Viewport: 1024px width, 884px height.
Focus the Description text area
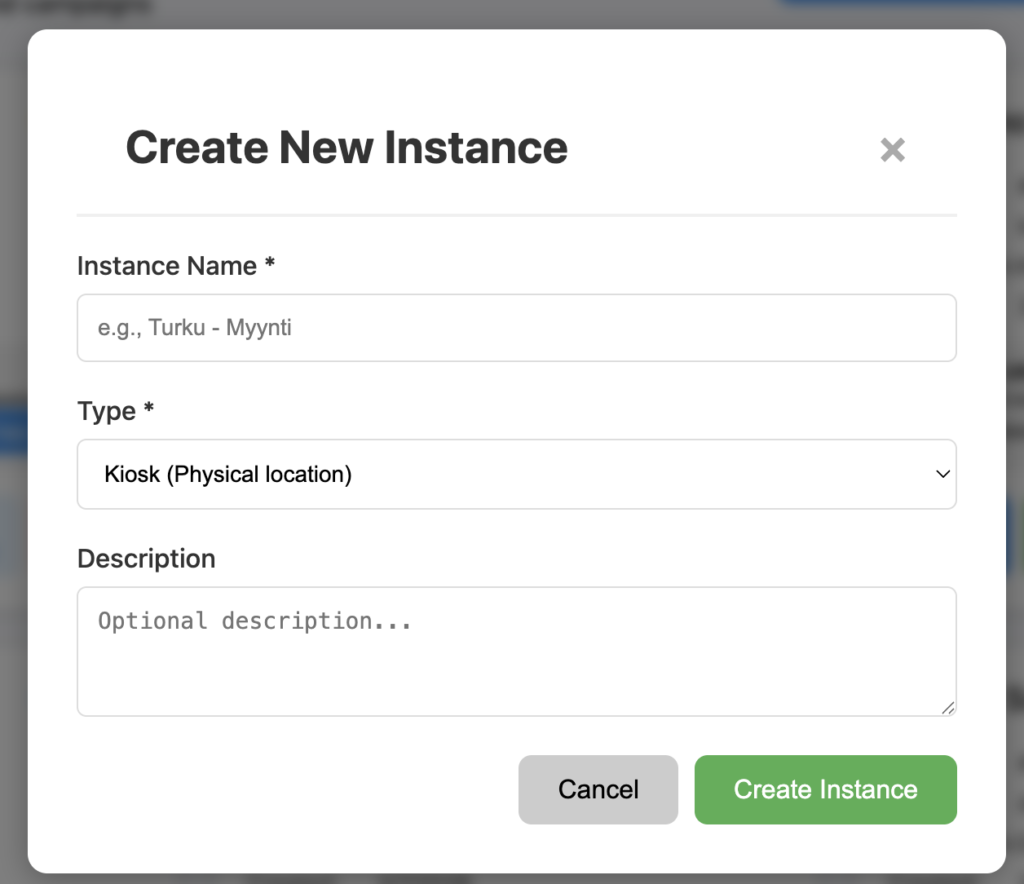point(516,660)
